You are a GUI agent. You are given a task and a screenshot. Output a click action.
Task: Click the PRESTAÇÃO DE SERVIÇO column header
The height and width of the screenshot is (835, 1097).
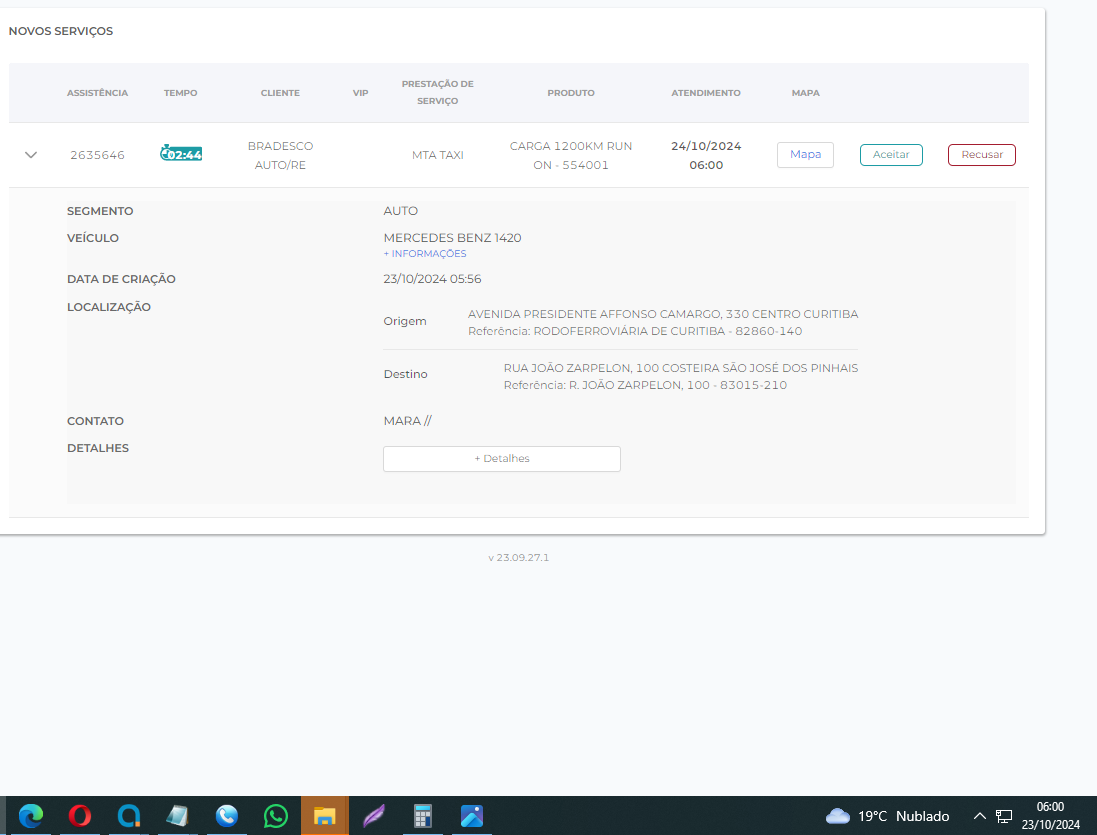pos(437,92)
